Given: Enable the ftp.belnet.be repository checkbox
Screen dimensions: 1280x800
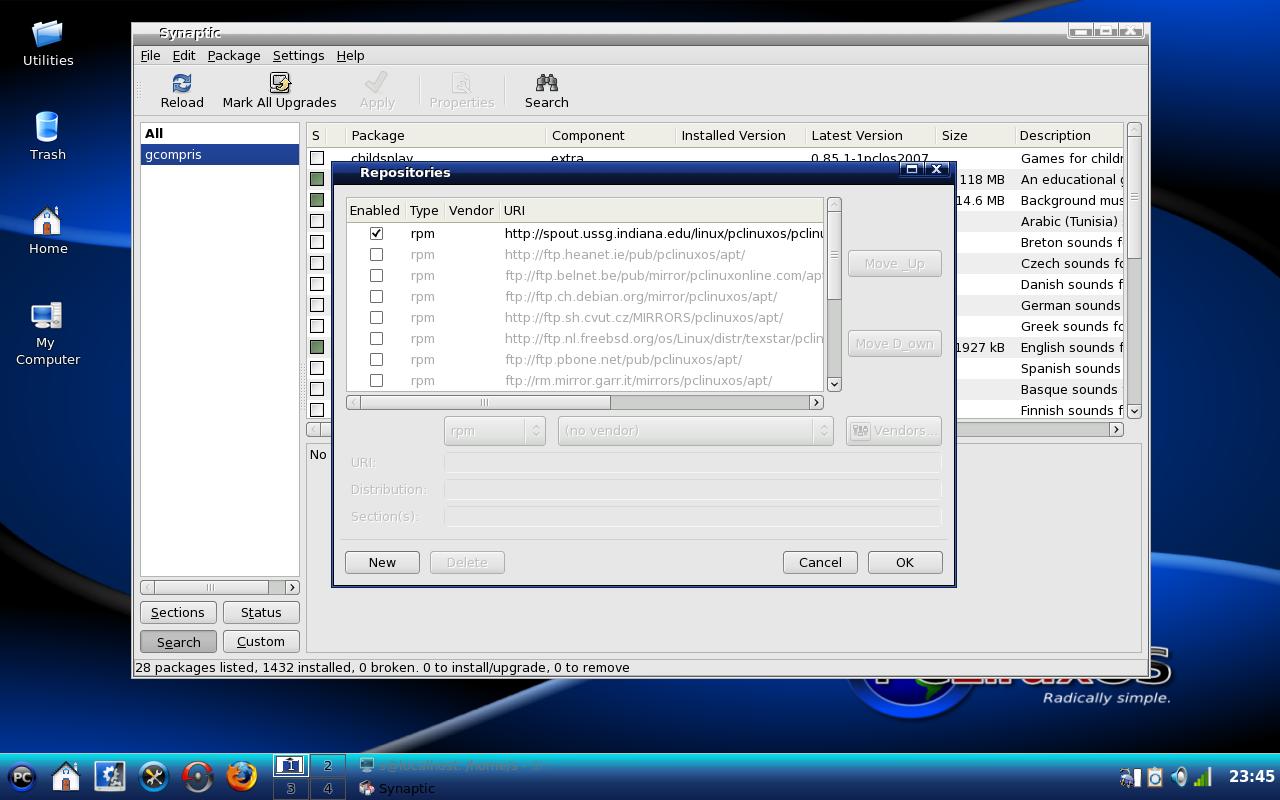Looking at the screenshot, I should click(x=376, y=275).
